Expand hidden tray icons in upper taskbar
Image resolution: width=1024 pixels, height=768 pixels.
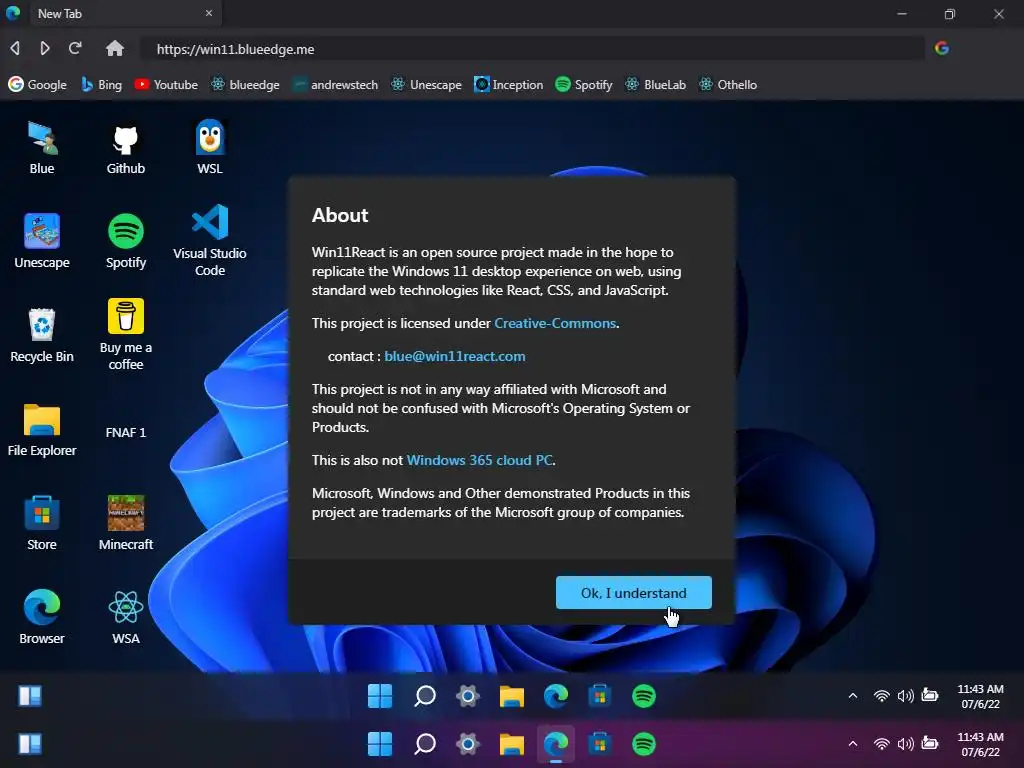(853, 696)
